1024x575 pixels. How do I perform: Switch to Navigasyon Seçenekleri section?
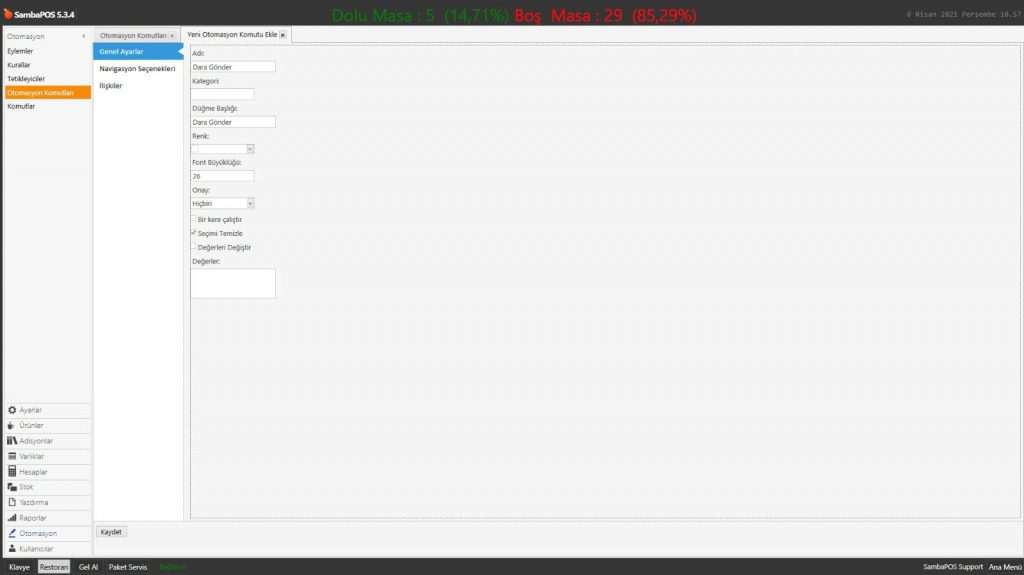(137, 69)
